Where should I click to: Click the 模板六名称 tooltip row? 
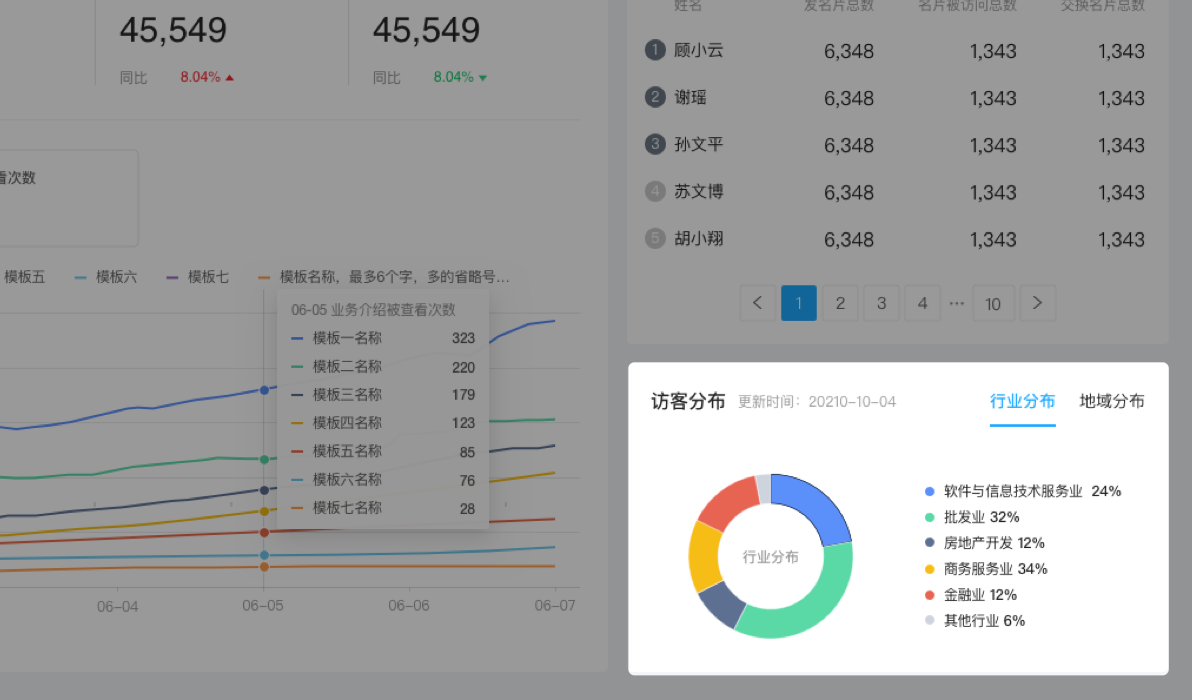coord(383,480)
